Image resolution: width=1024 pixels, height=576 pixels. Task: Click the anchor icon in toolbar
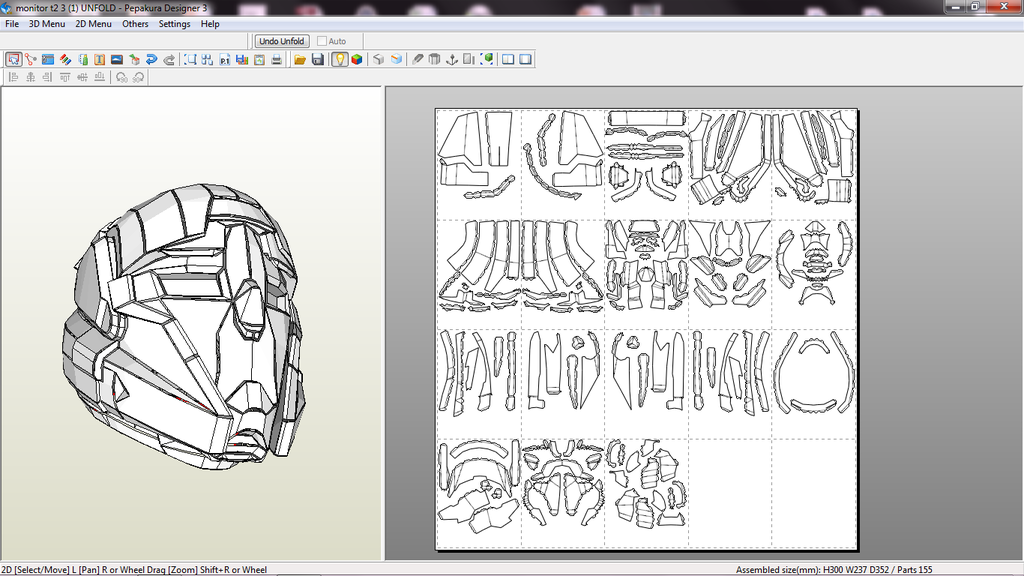coord(451,60)
